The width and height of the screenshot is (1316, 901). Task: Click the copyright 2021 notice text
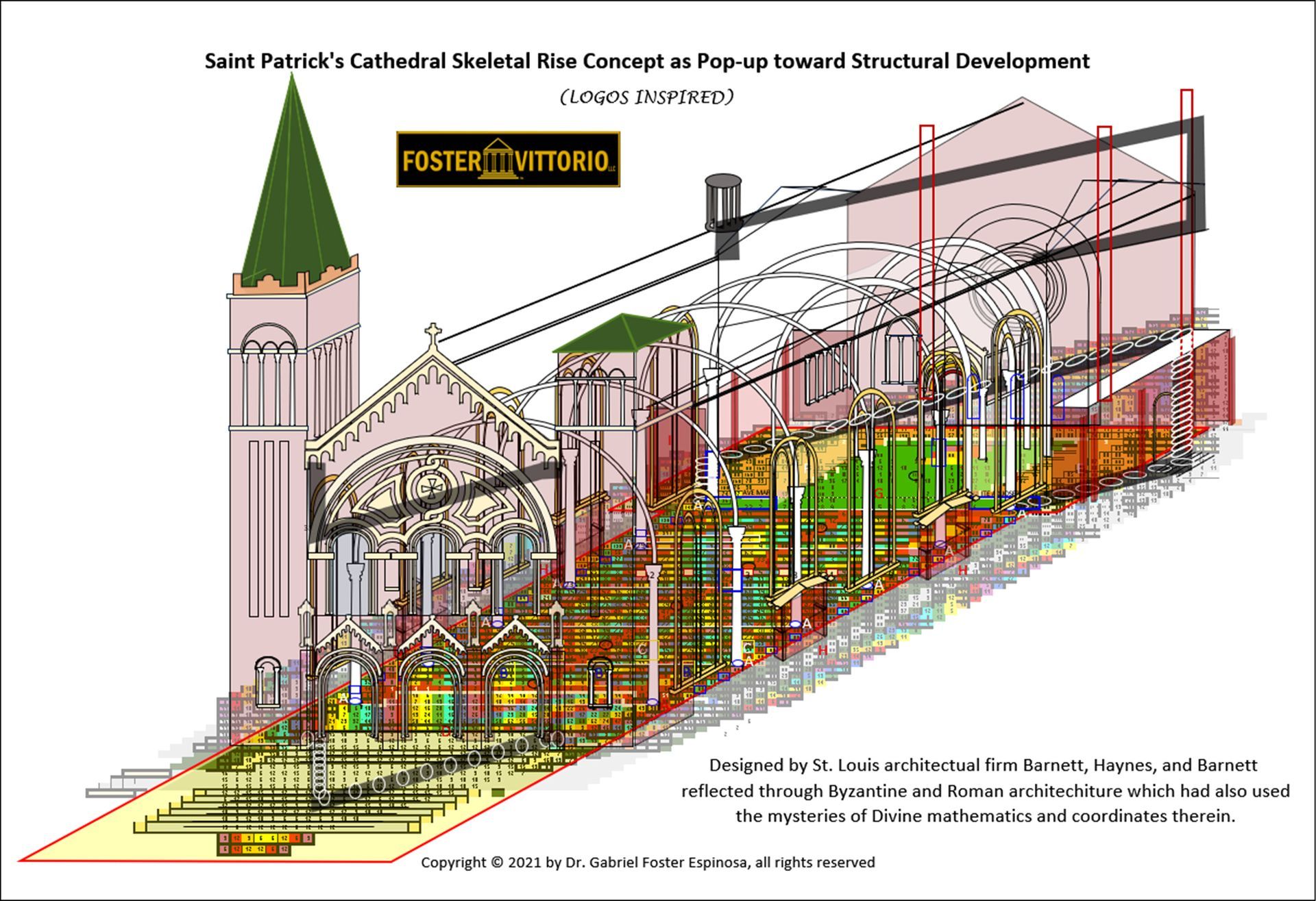click(647, 862)
